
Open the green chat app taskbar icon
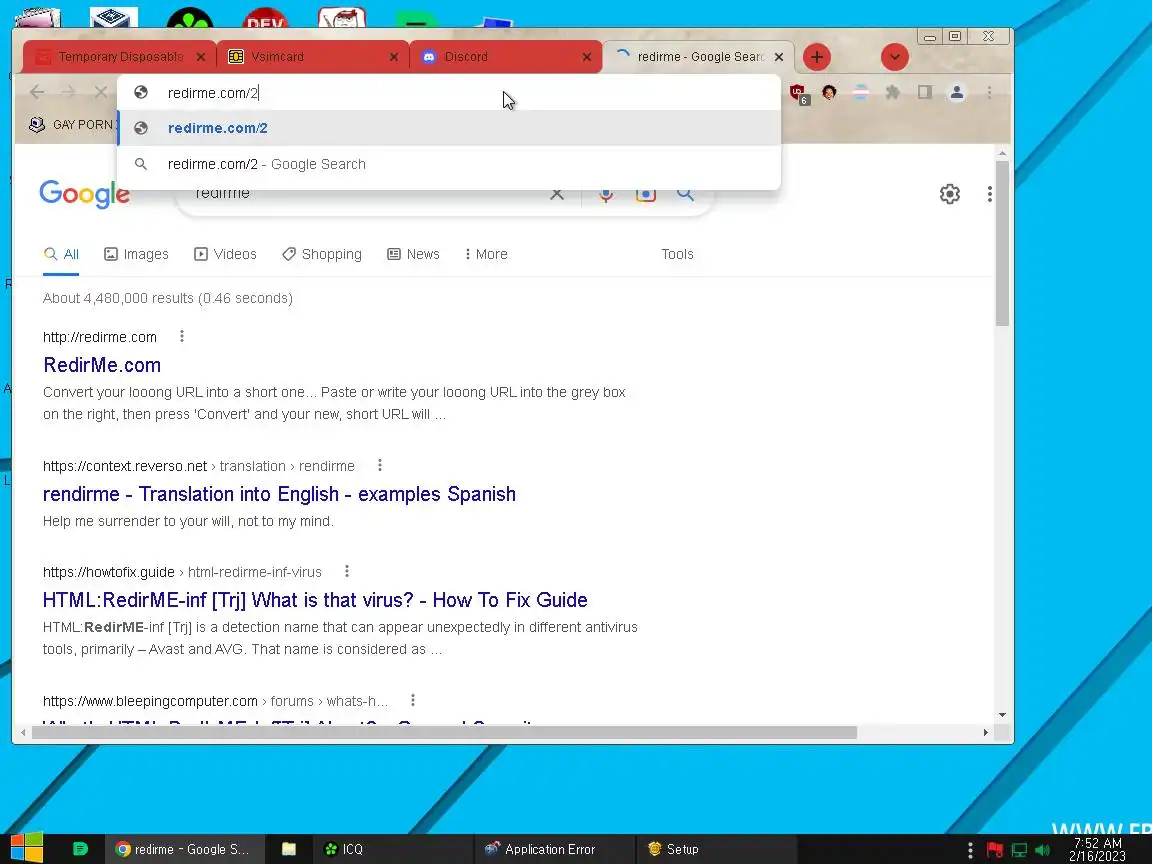click(x=80, y=849)
